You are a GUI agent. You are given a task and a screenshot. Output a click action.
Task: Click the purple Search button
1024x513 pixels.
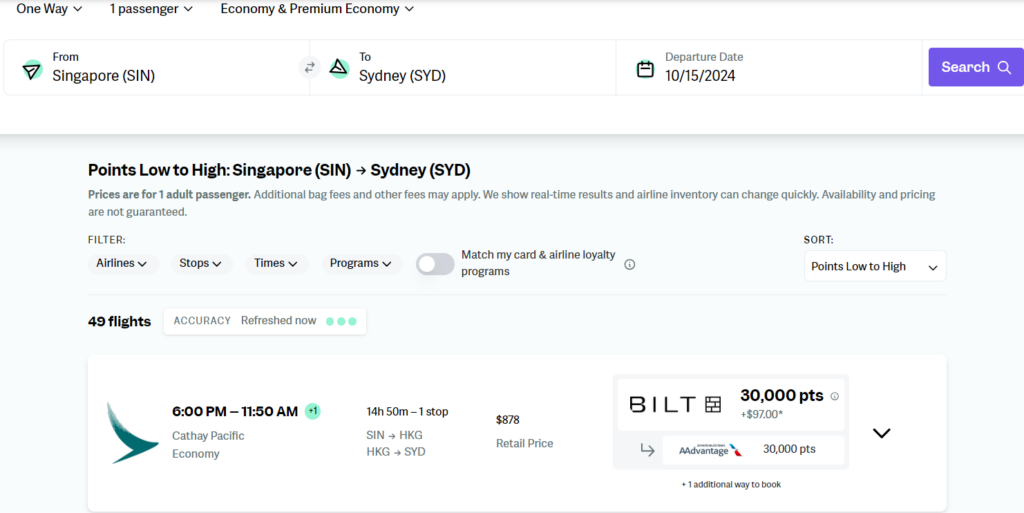tap(976, 67)
